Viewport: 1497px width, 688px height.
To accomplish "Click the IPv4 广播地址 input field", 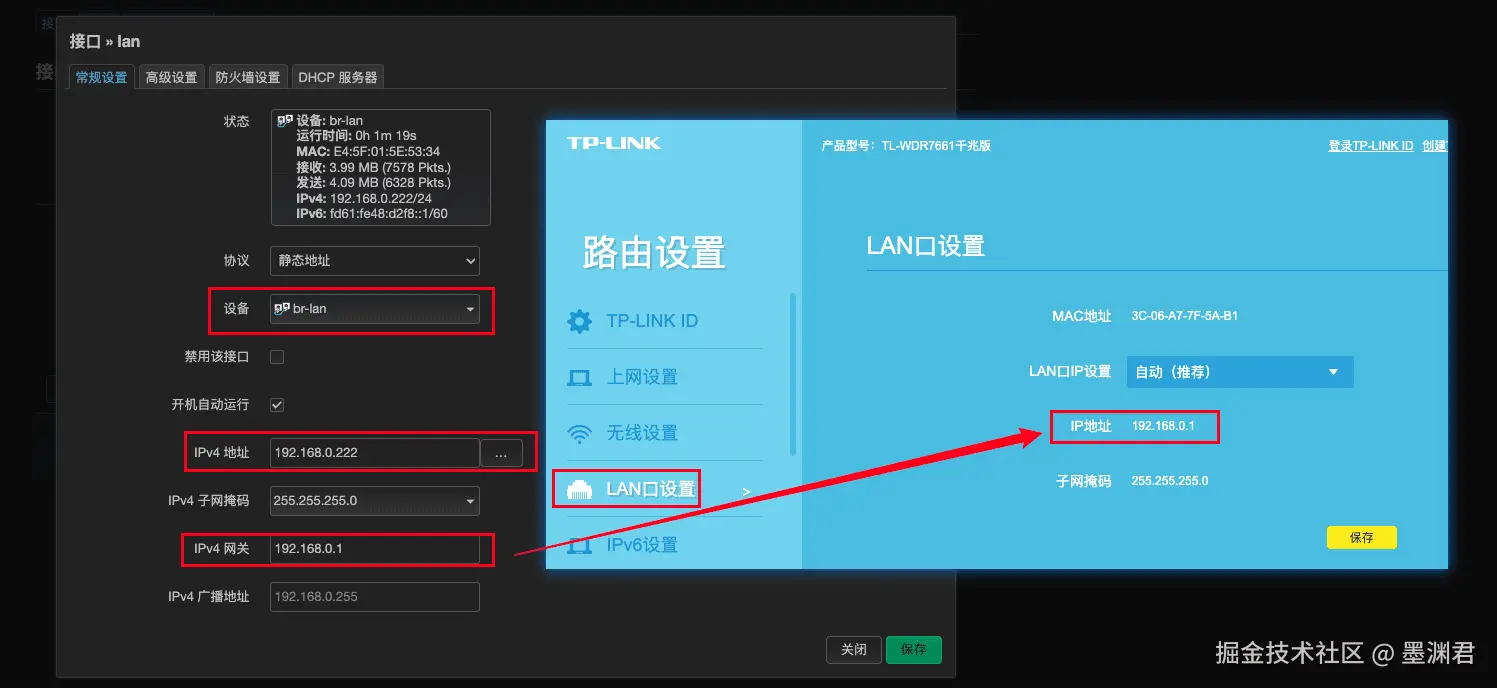I will click(x=375, y=597).
